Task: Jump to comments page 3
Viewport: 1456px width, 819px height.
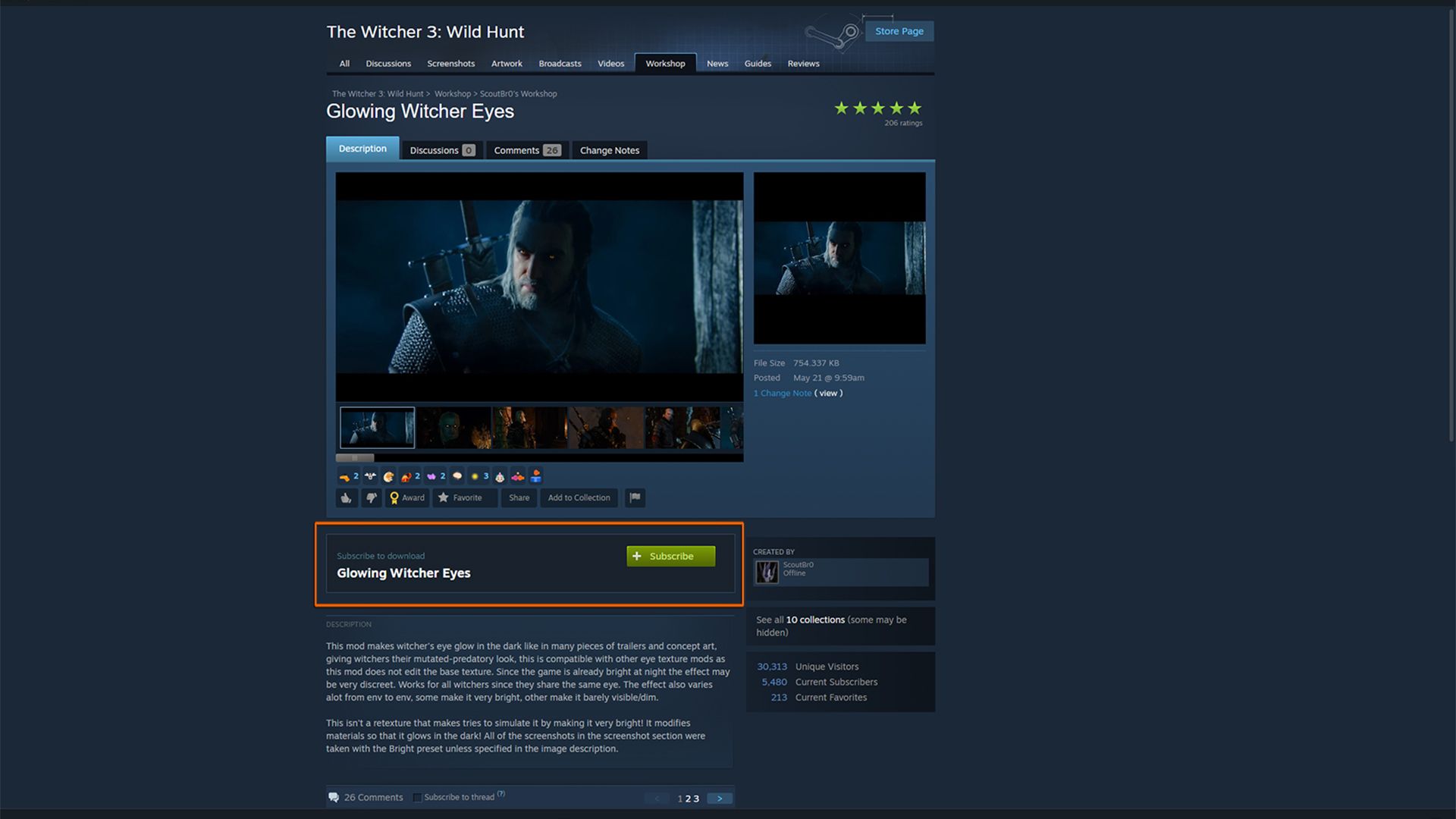Action: tap(696, 799)
